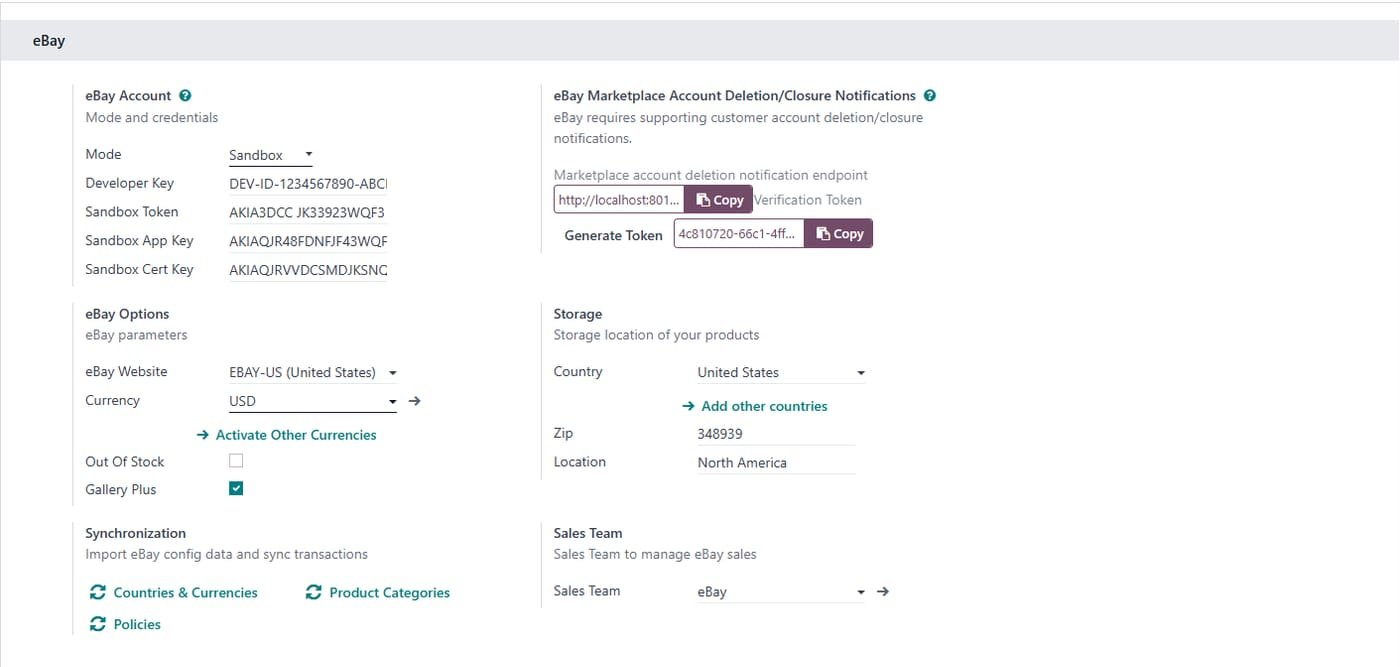1400x667 pixels.
Task: Click the Gallery Plus label
Action: coord(121,489)
